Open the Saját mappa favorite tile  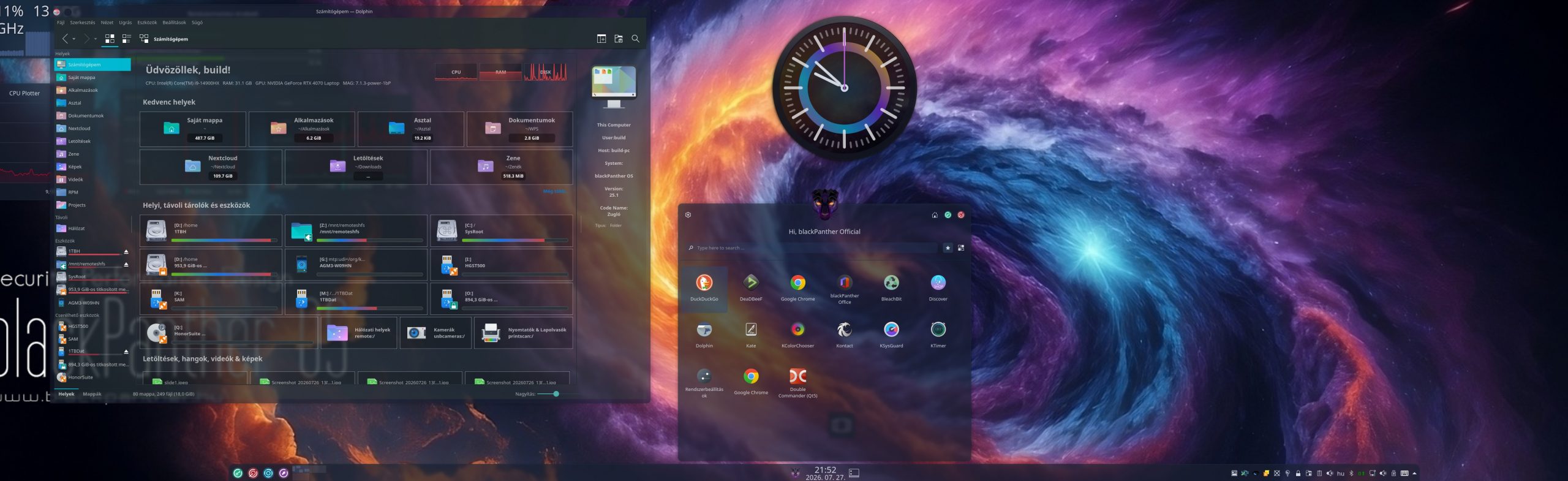click(193, 129)
